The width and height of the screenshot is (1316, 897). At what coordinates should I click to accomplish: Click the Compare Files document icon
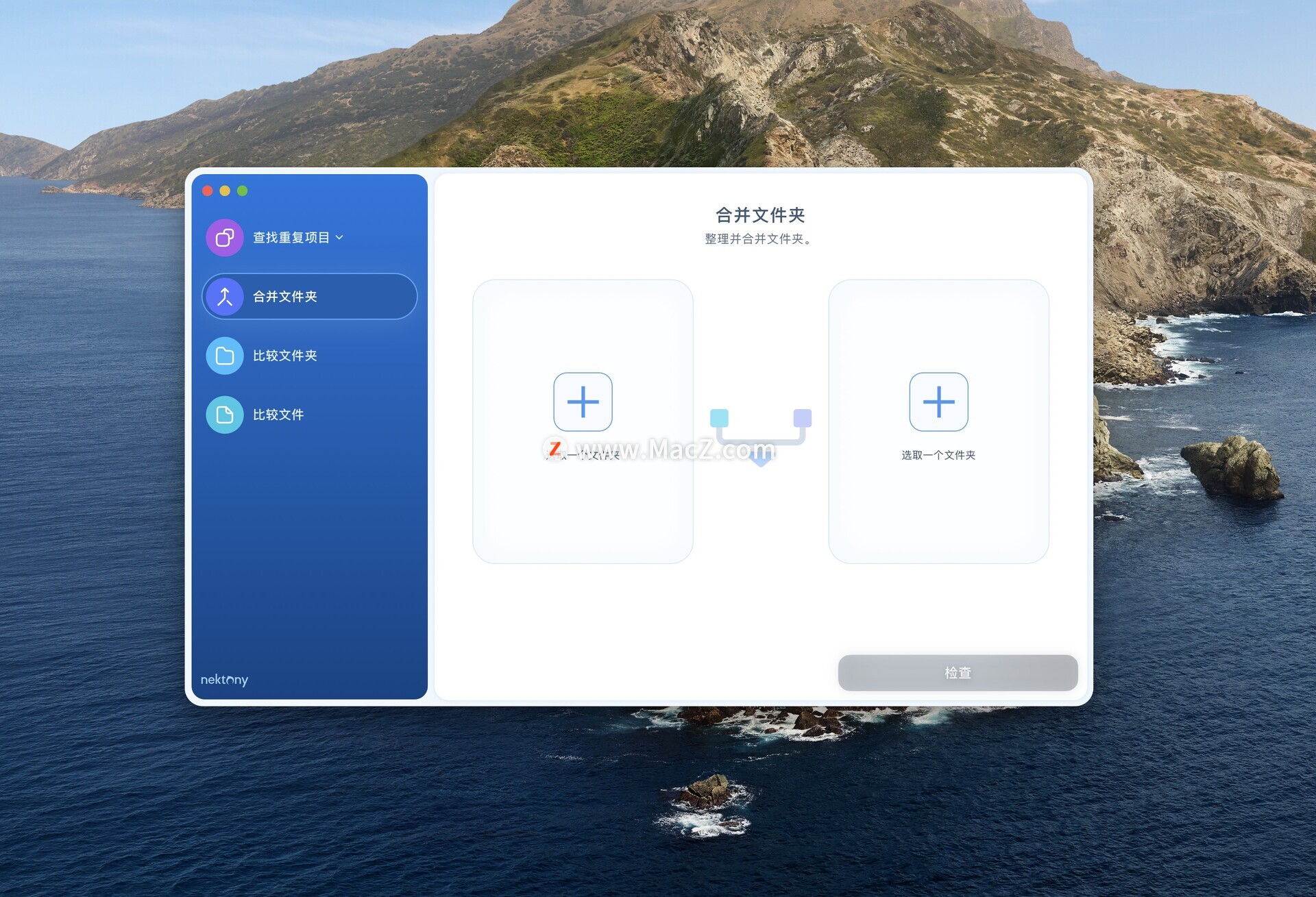click(225, 415)
